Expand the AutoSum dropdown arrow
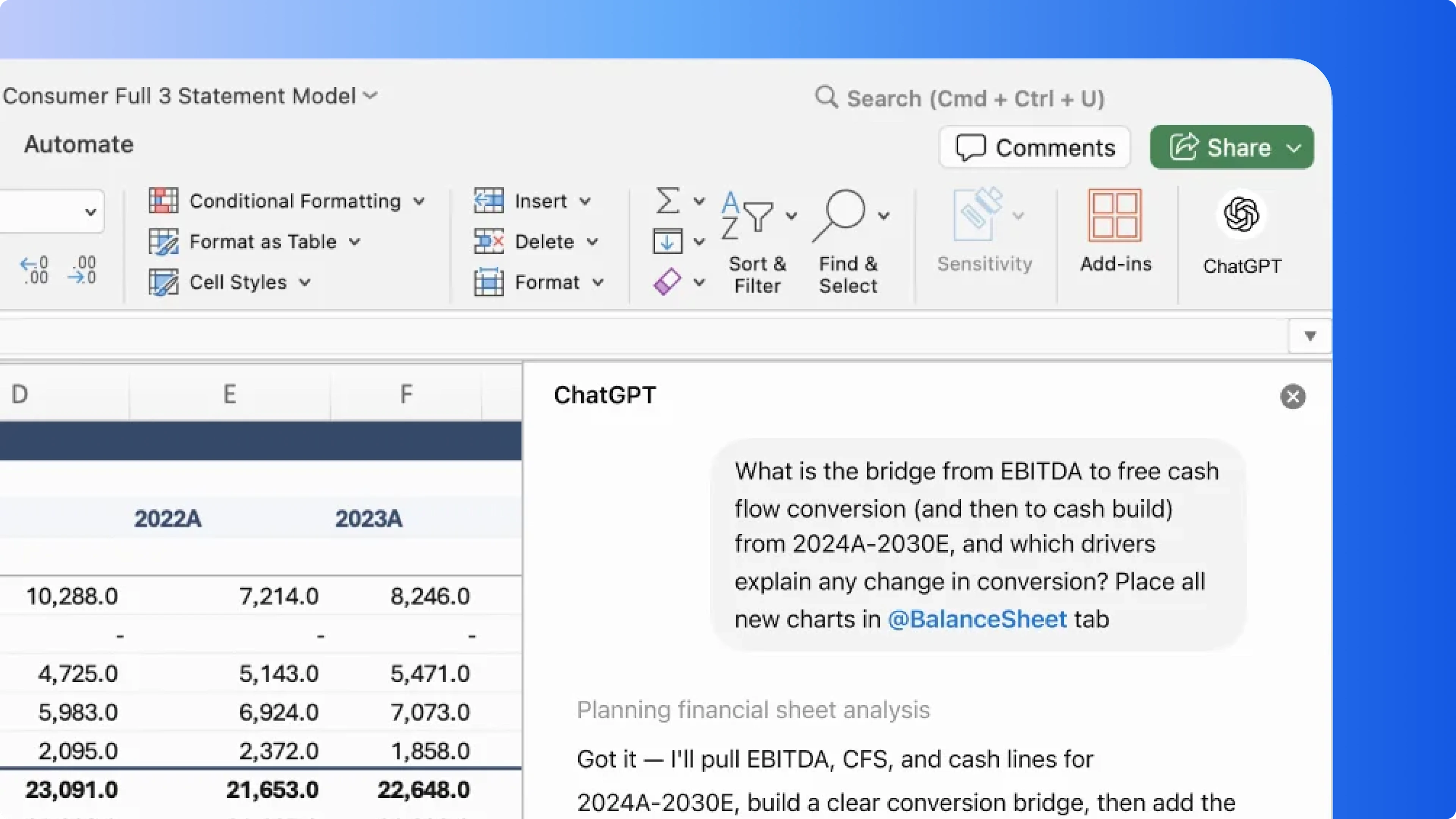The width and height of the screenshot is (1456, 819). click(699, 201)
